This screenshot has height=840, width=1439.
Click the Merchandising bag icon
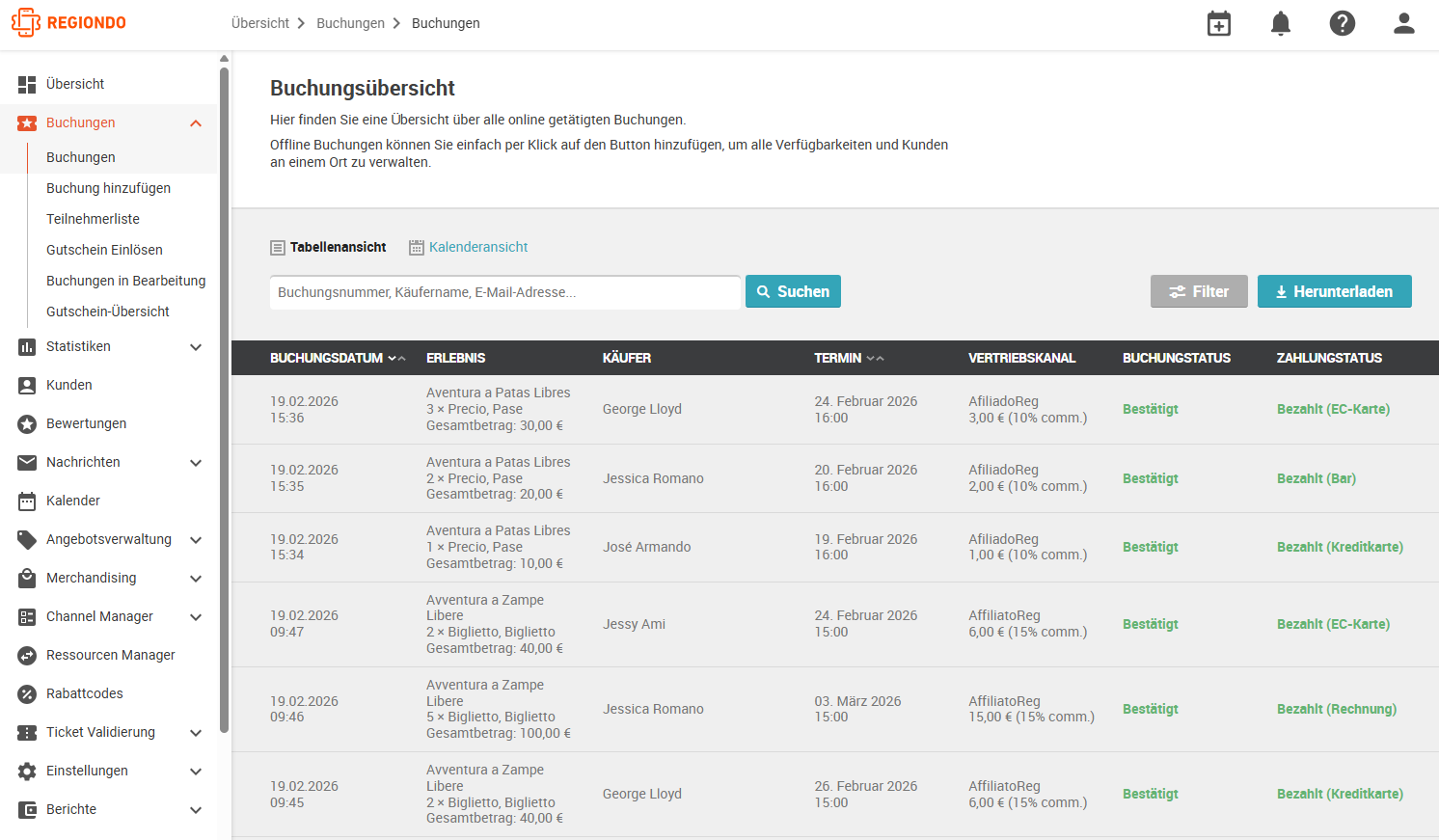[x=27, y=578]
